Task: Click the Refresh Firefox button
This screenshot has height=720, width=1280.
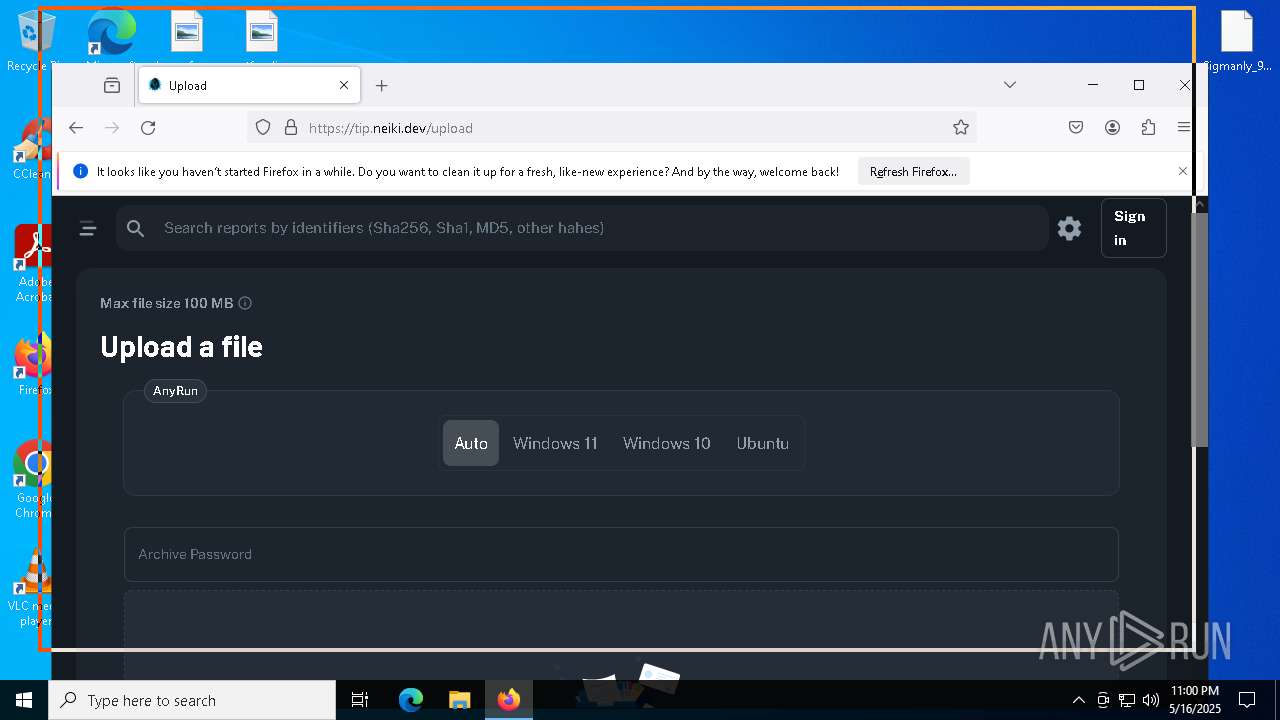Action: click(913, 172)
